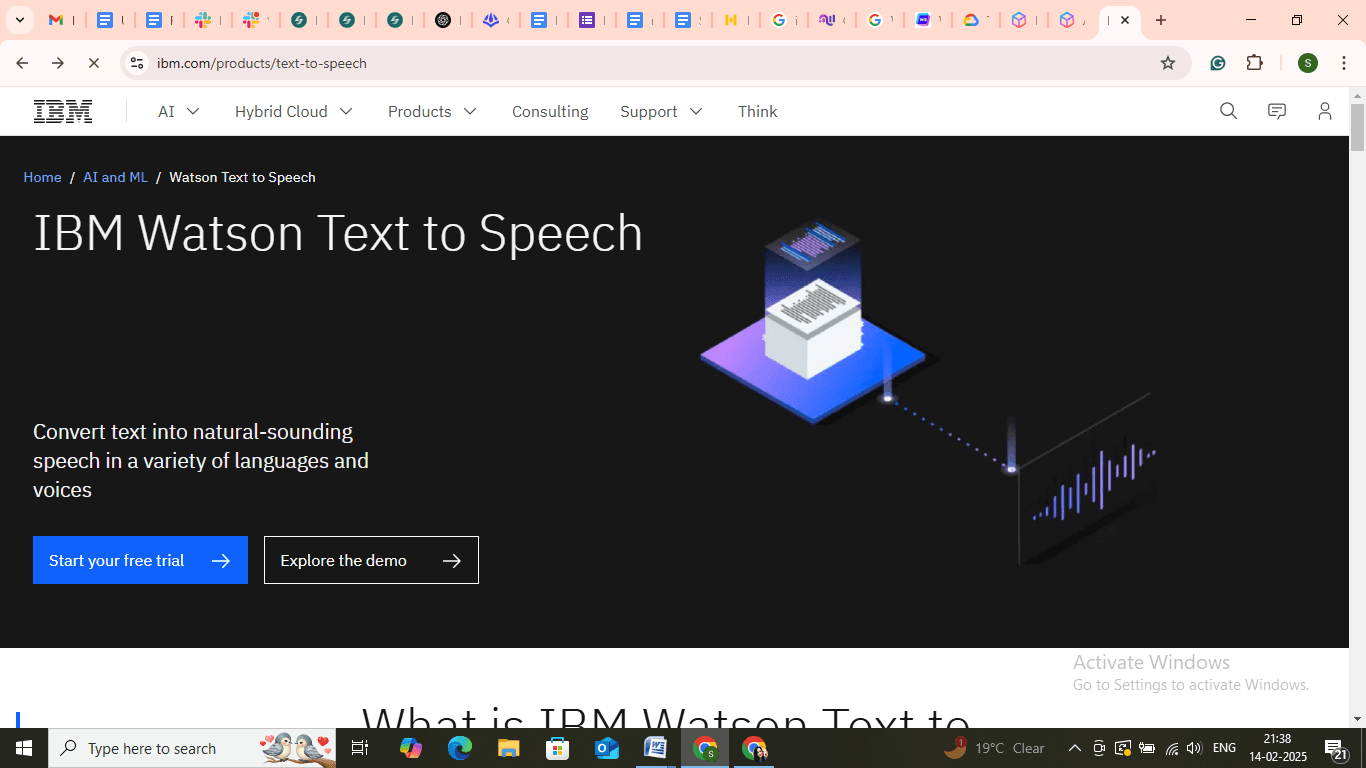Open the Chrome taskbar icon with S badge

[x=705, y=748]
